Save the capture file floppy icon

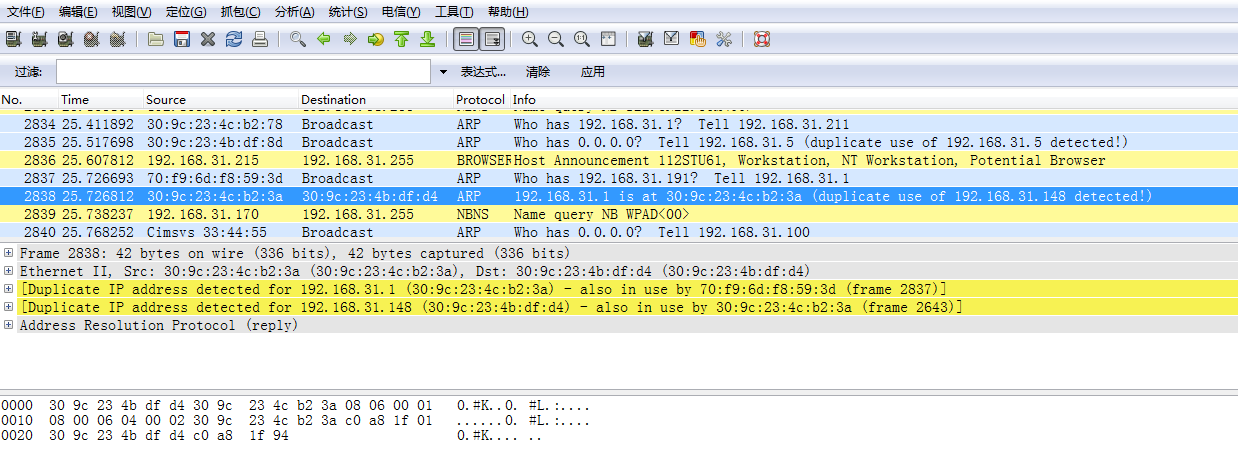point(182,39)
